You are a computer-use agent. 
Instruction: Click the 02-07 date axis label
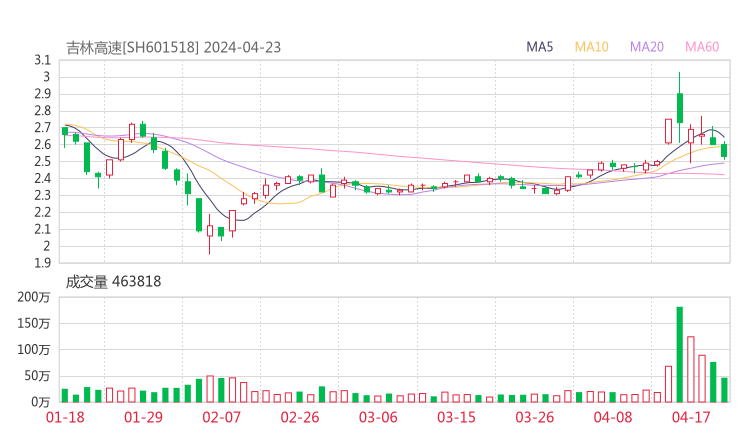pos(221,417)
